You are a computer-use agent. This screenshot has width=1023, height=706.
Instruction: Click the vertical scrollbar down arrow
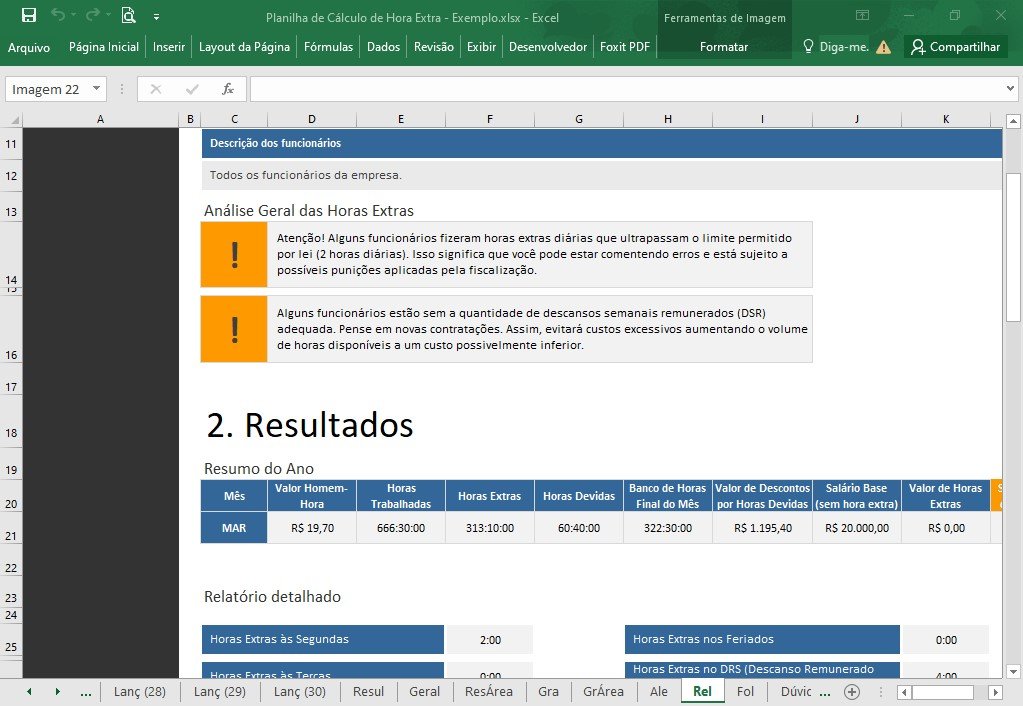coord(1013,671)
